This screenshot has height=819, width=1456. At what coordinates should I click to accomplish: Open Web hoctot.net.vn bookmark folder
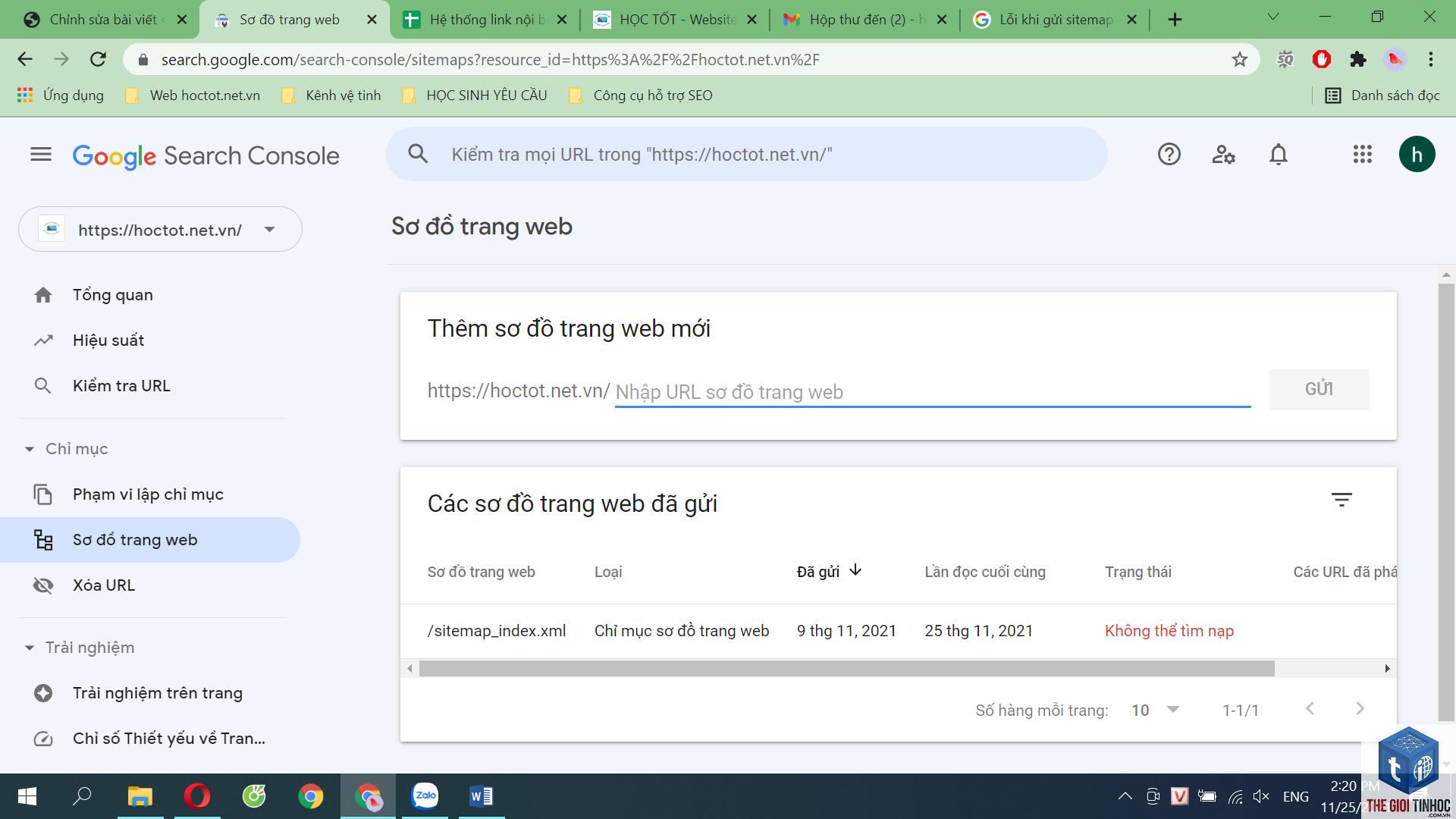(x=193, y=96)
